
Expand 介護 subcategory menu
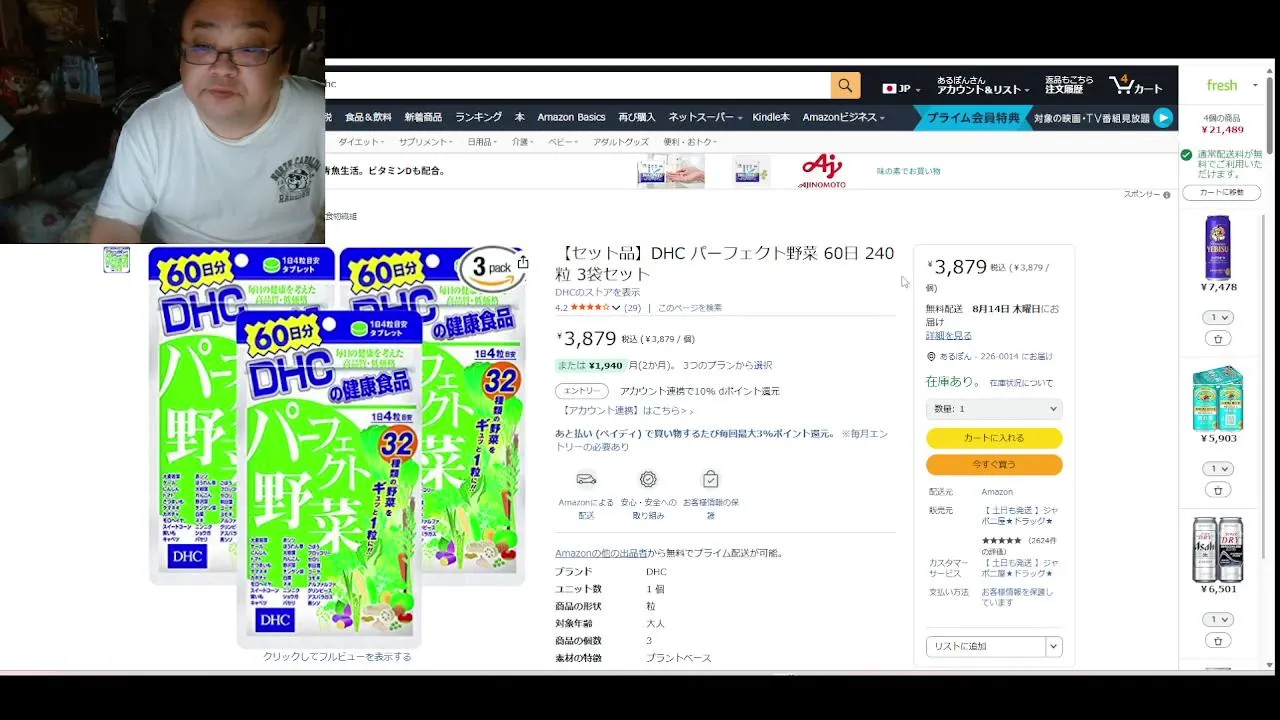pyautogui.click(x=522, y=142)
